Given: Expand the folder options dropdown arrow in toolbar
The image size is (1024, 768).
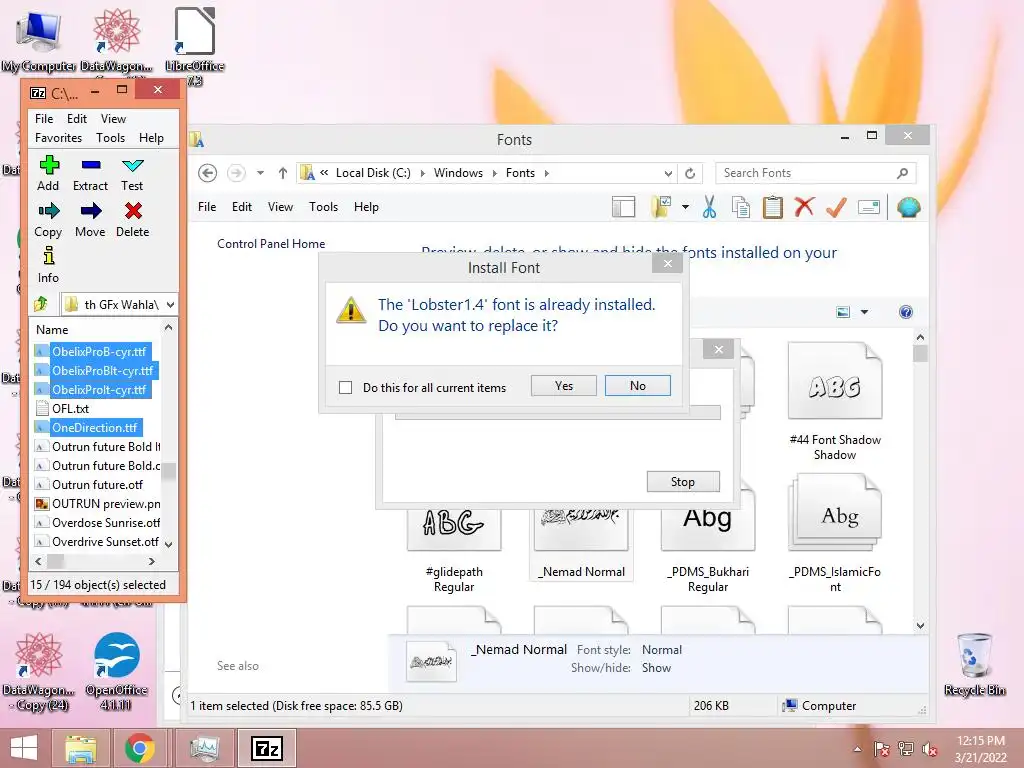Looking at the screenshot, I should (685, 207).
